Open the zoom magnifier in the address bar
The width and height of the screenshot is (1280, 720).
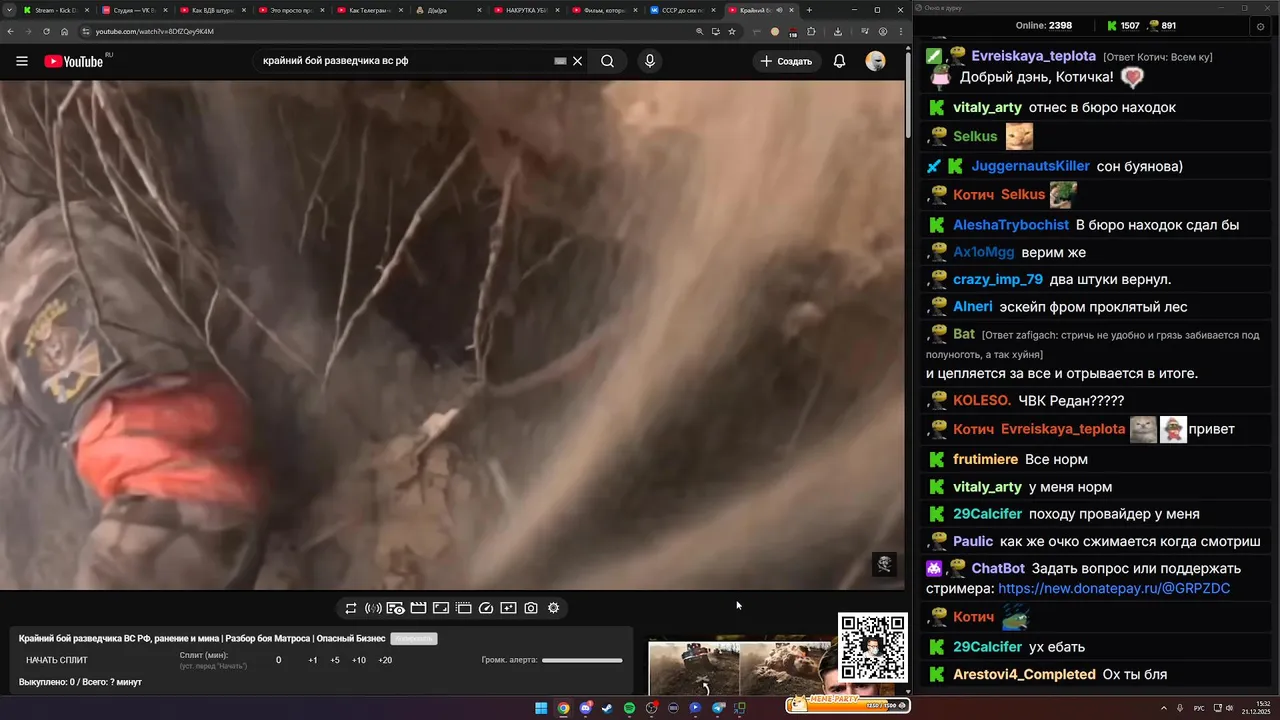coord(699,31)
